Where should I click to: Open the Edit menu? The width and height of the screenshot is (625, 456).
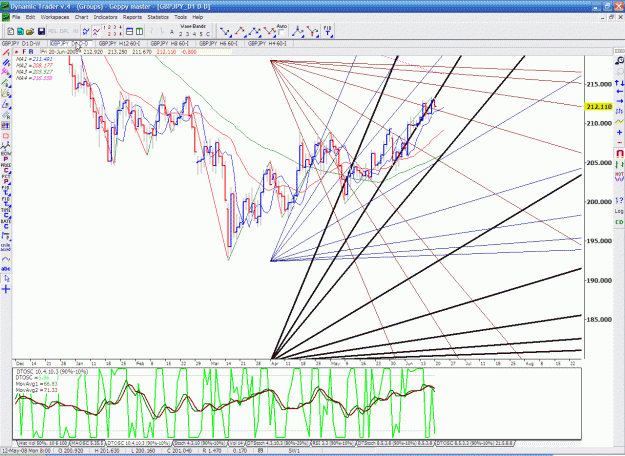click(x=30, y=17)
